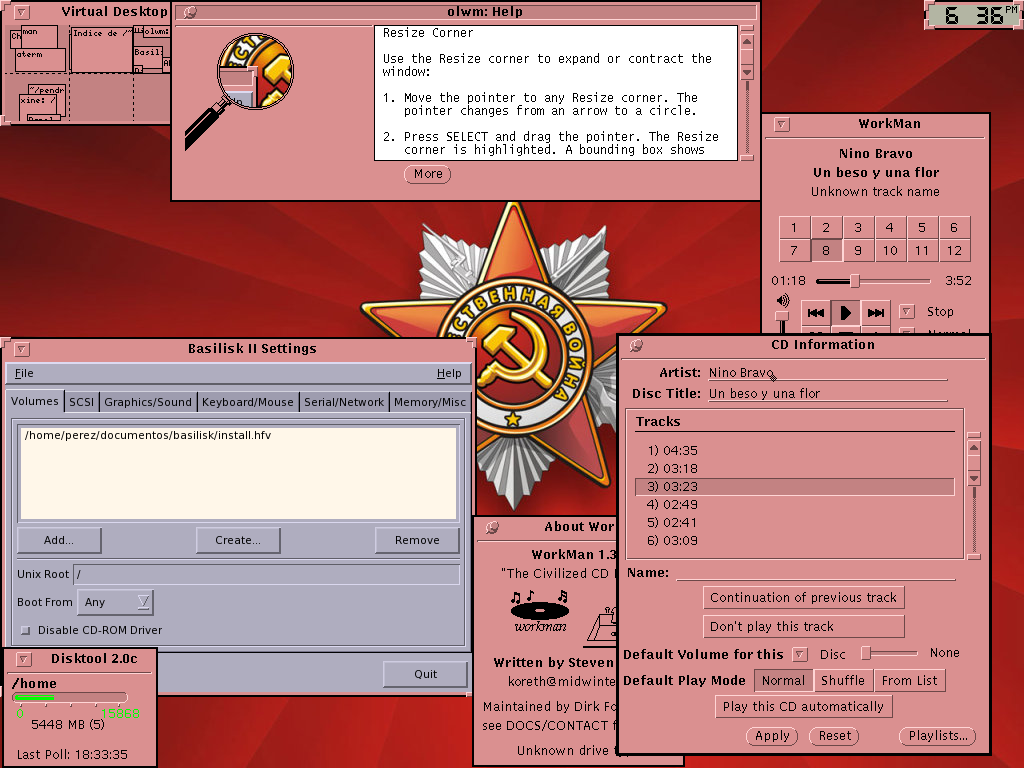The image size is (1024, 768).
Task: Click the More button in olwm Help
Action: point(428,174)
